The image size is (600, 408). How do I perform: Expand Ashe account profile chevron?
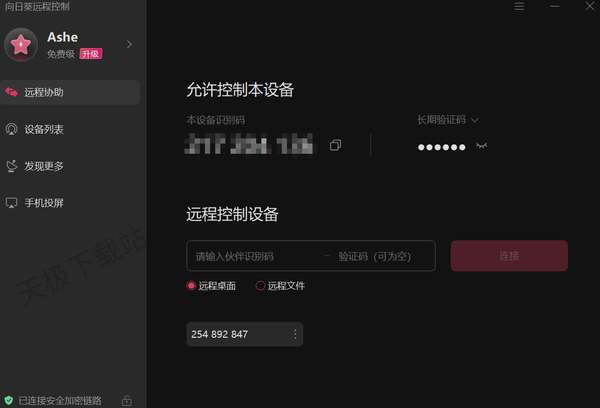pos(129,45)
